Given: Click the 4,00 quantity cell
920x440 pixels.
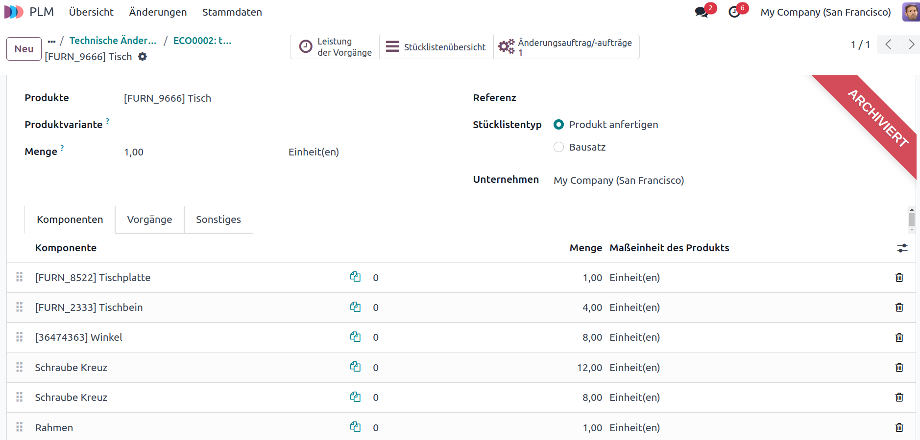Looking at the screenshot, I should pyautogui.click(x=593, y=307).
